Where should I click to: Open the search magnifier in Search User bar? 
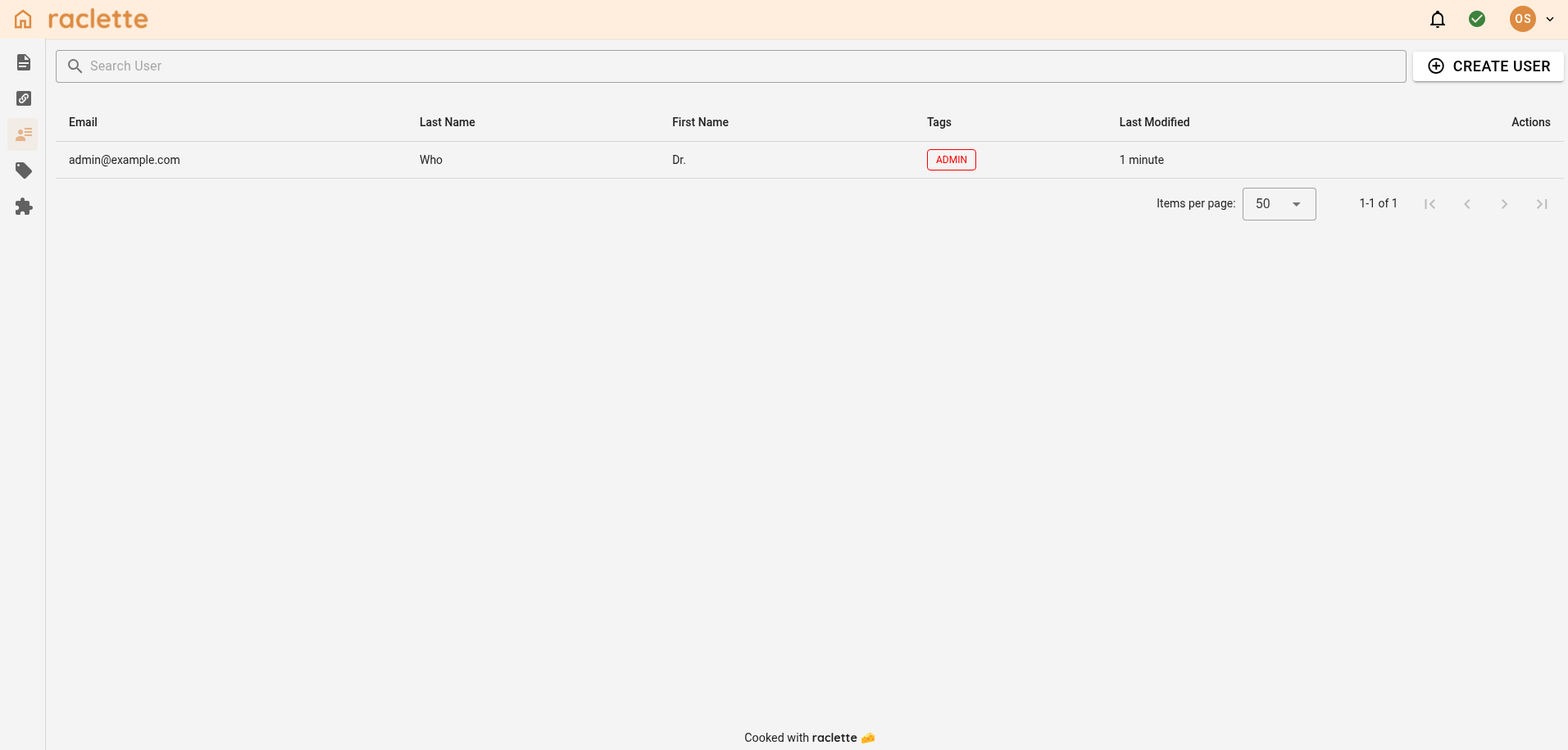(75, 66)
